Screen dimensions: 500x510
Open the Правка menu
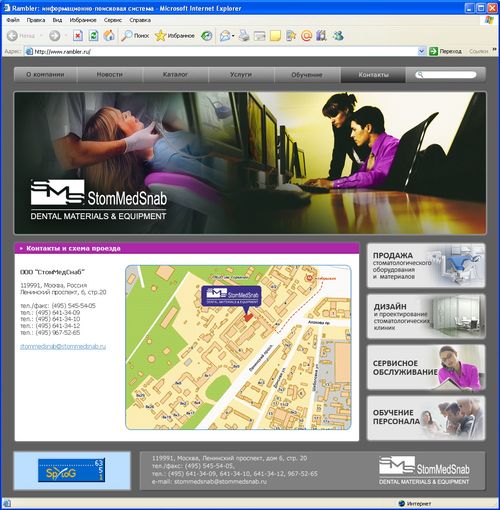[x=36, y=20]
